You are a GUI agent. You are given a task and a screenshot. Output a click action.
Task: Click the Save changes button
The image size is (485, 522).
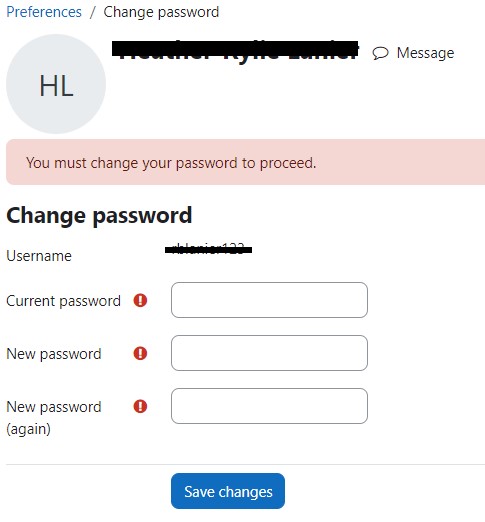coord(228,491)
